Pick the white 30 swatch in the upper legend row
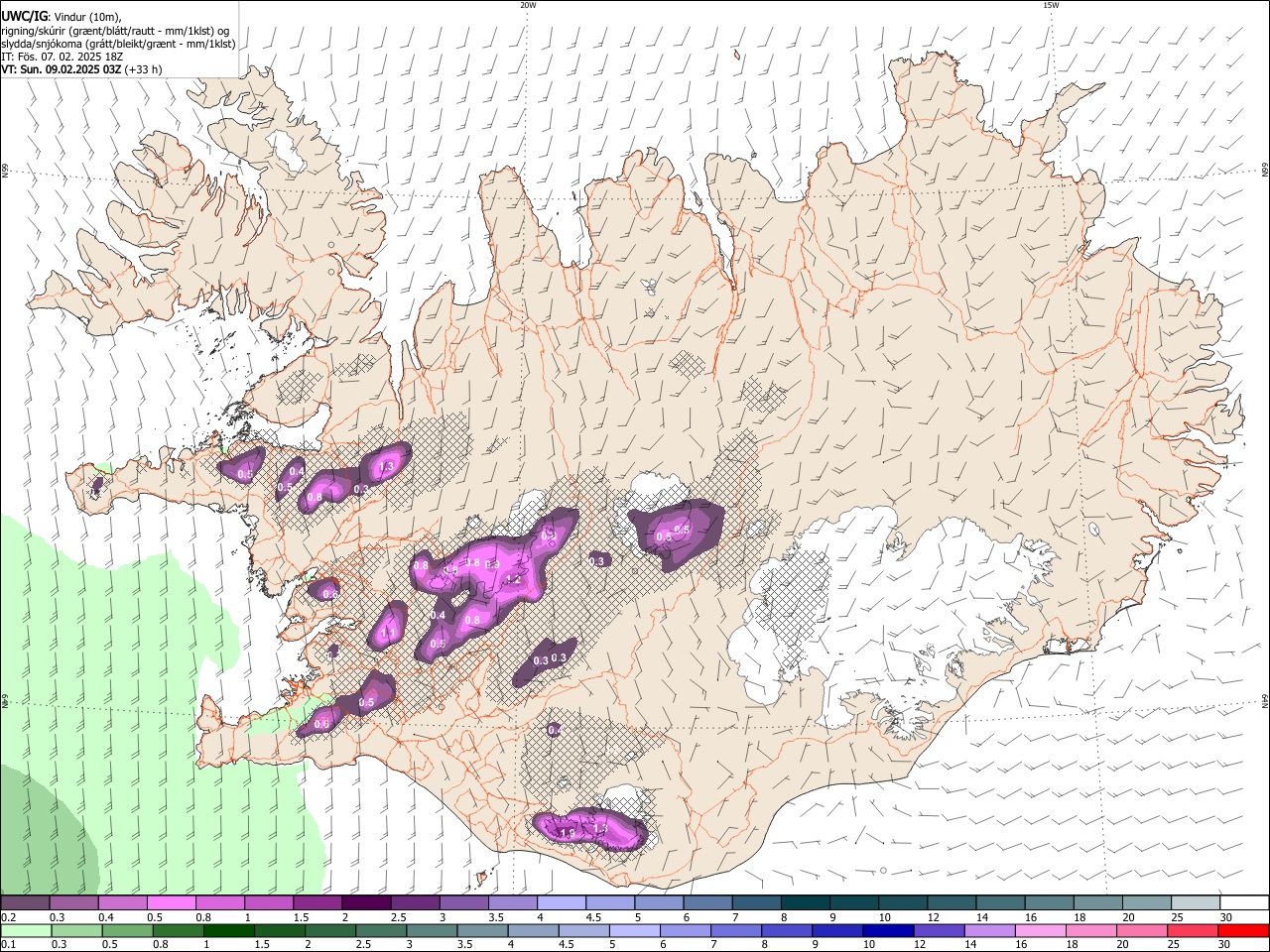Screen dimensions: 1270x952 (1245, 903)
